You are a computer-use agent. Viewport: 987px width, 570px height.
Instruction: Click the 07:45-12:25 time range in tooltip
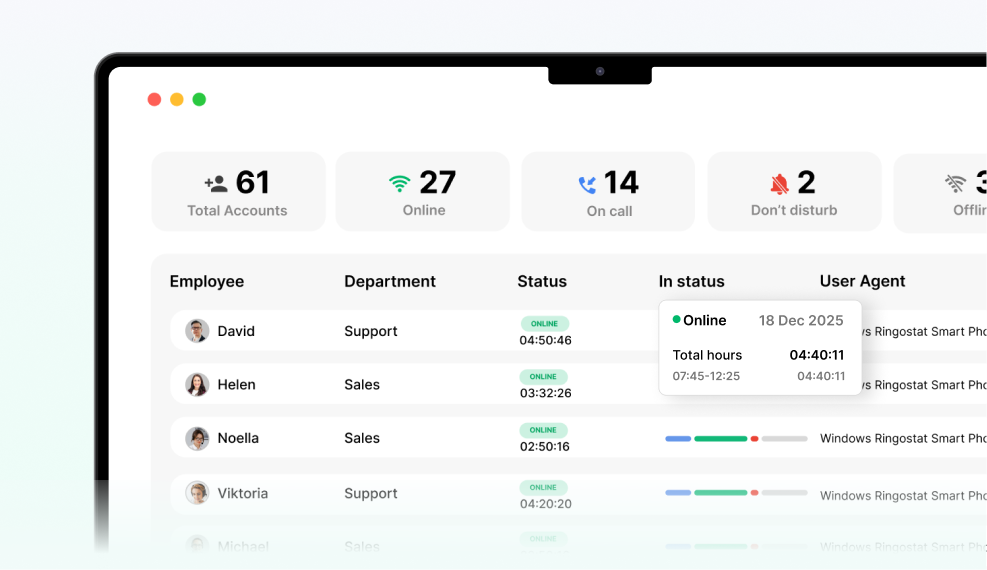(x=706, y=376)
